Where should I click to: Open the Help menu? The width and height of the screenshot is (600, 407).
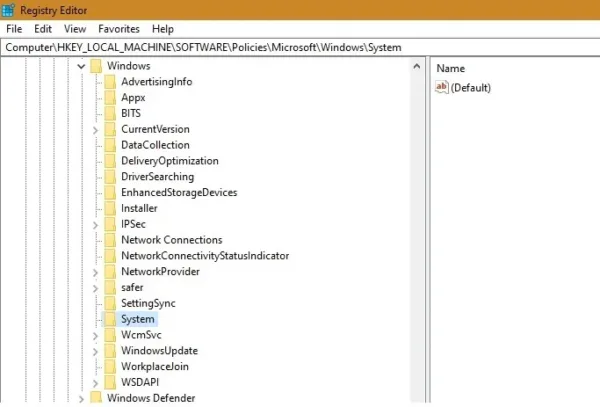pyautogui.click(x=163, y=29)
